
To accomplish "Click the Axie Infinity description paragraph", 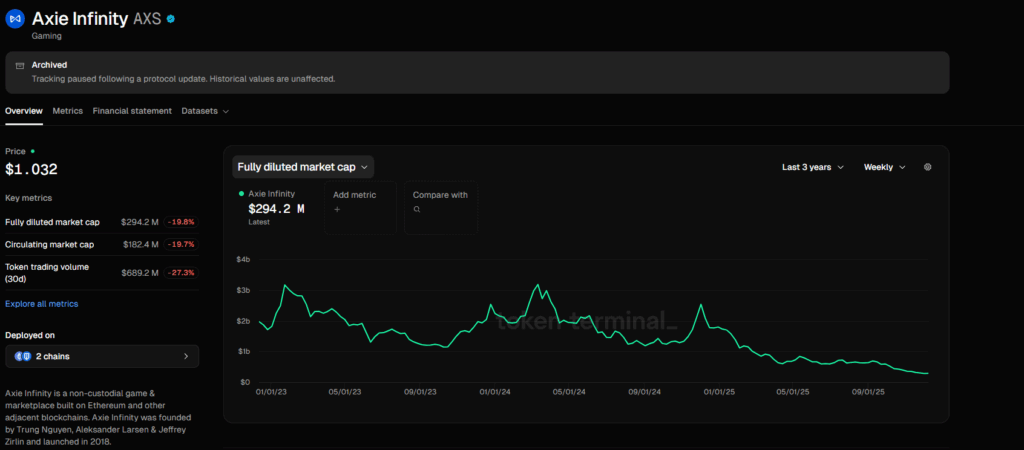I will (99, 418).
